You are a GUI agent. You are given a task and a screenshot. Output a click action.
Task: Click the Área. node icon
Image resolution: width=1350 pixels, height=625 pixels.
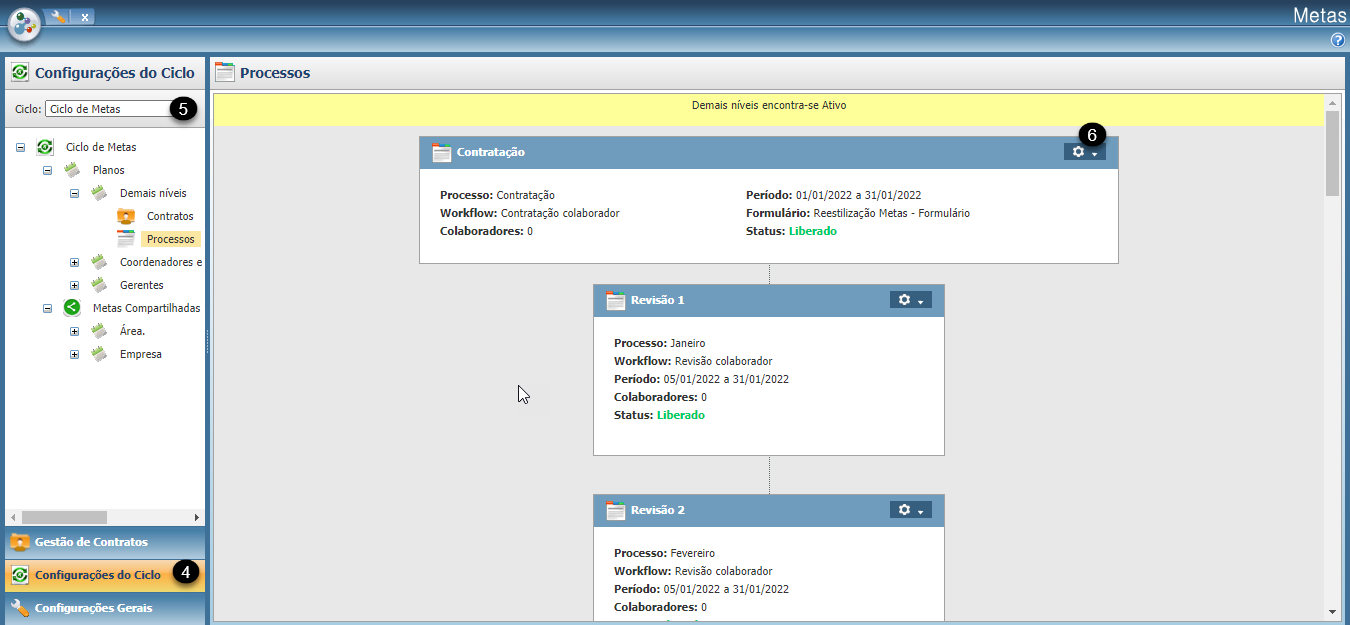pyautogui.click(x=99, y=331)
